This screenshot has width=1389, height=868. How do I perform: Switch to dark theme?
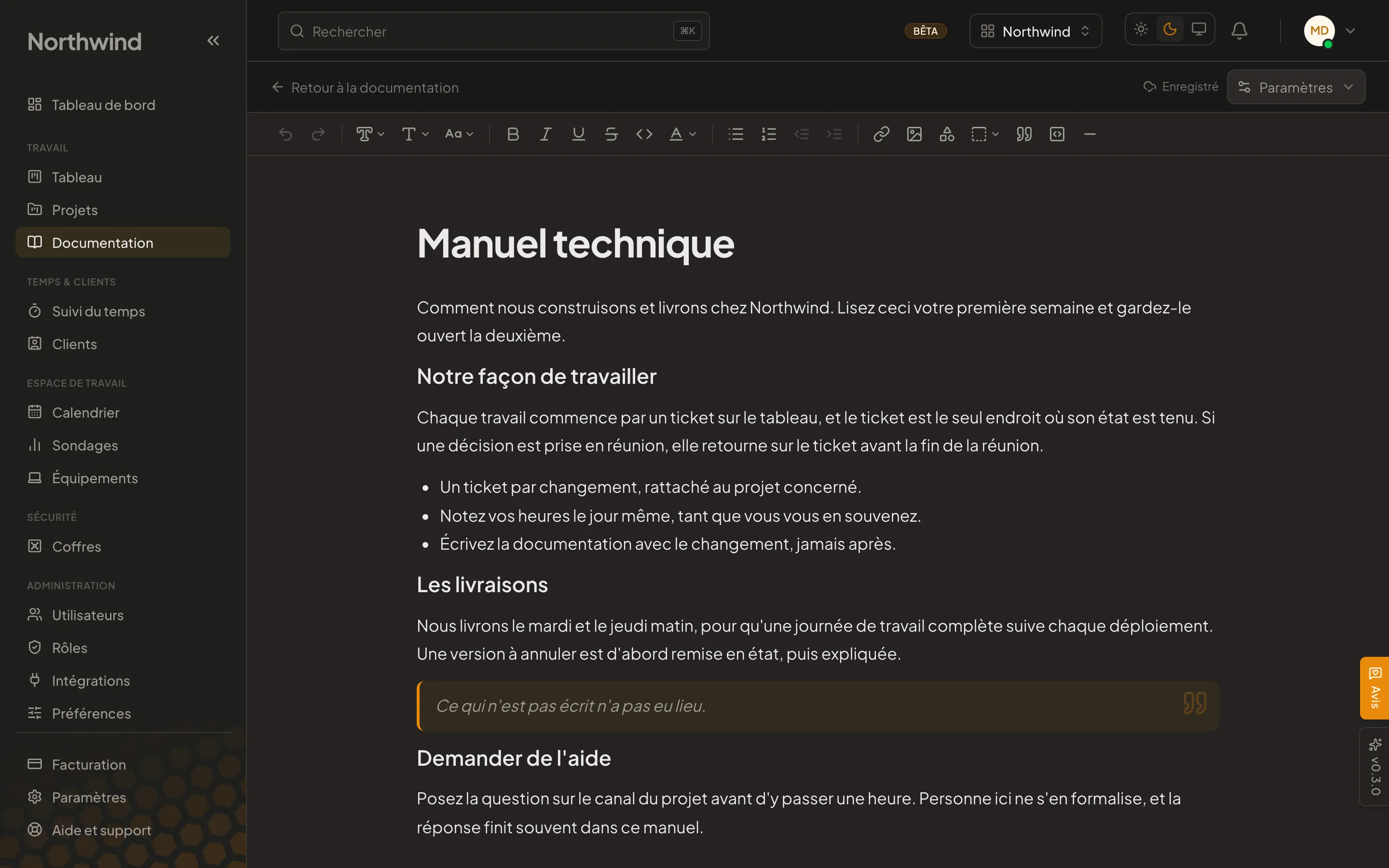pos(1170,29)
